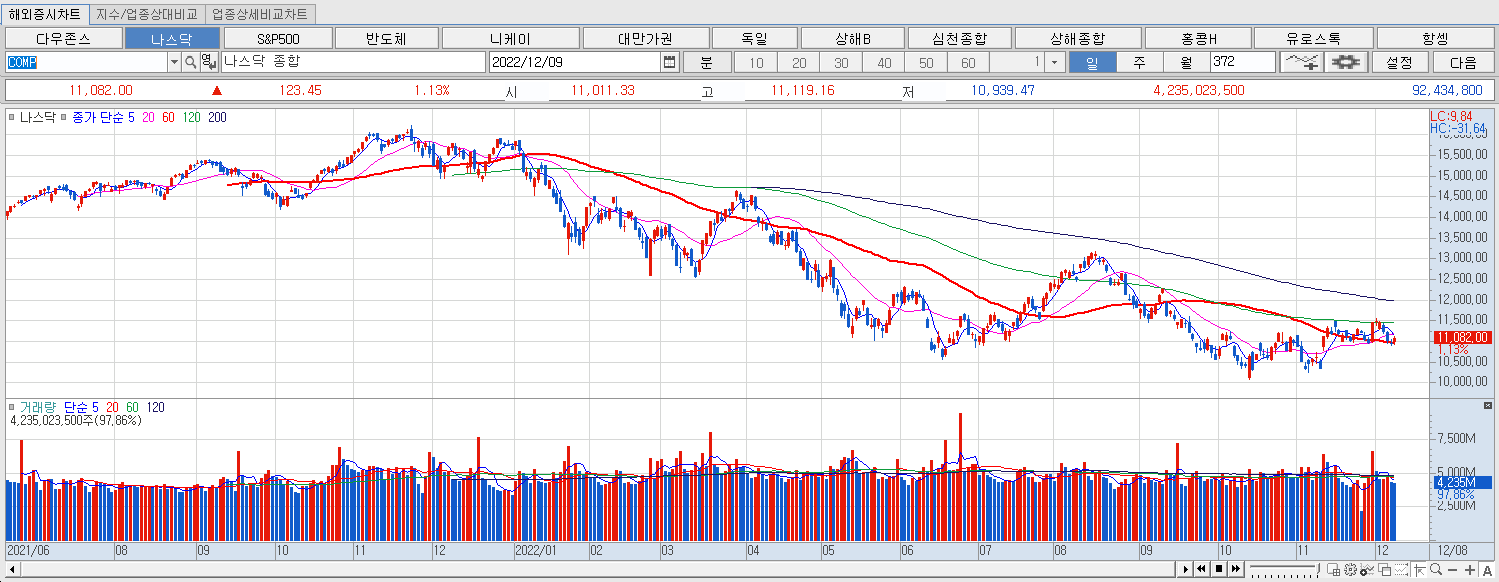Screen dimensions: 1499x582
Task: Select the crosshair cursor tool at bottom
Action: point(1419,570)
